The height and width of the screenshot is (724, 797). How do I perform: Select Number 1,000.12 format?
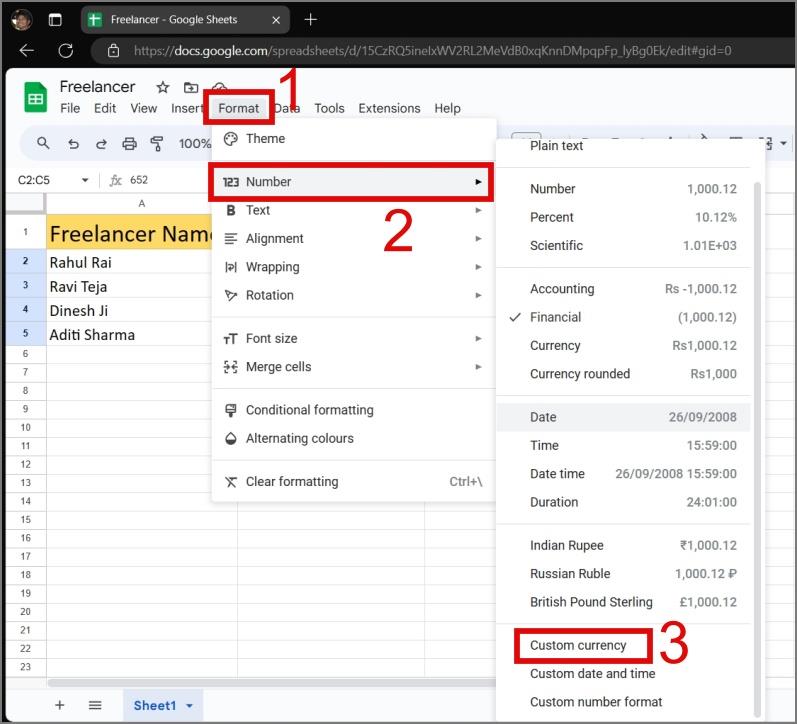(x=623, y=189)
